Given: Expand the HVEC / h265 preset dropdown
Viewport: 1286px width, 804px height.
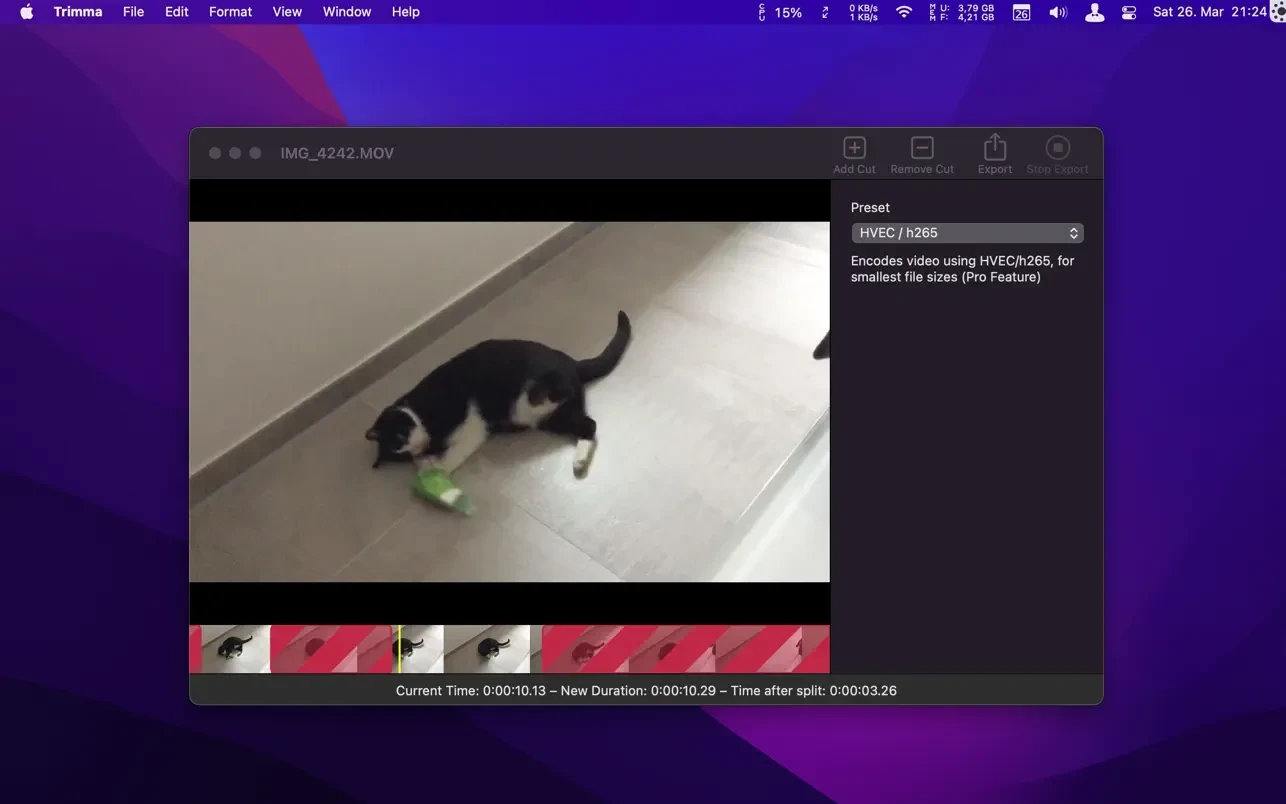Looking at the screenshot, I should [967, 233].
